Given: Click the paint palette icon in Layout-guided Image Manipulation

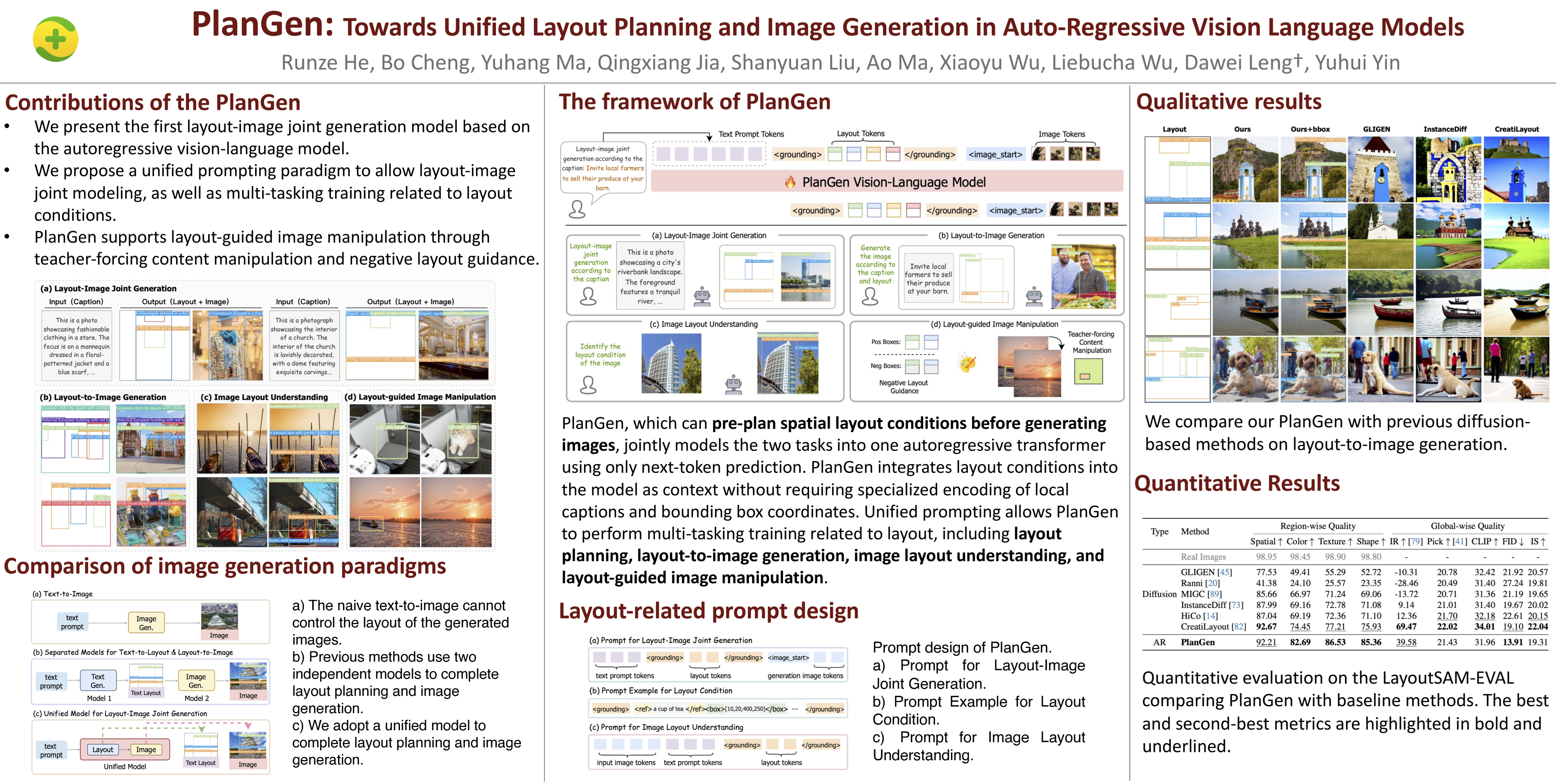Looking at the screenshot, I should click(967, 364).
